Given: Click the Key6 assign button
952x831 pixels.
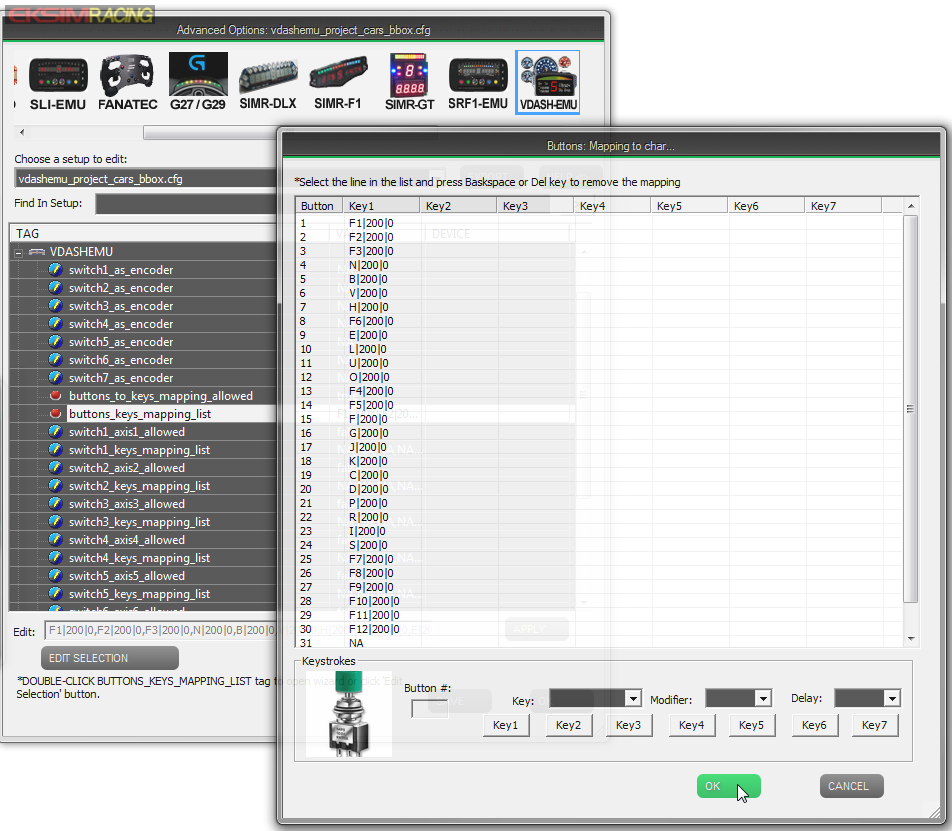Looking at the screenshot, I should point(815,725).
